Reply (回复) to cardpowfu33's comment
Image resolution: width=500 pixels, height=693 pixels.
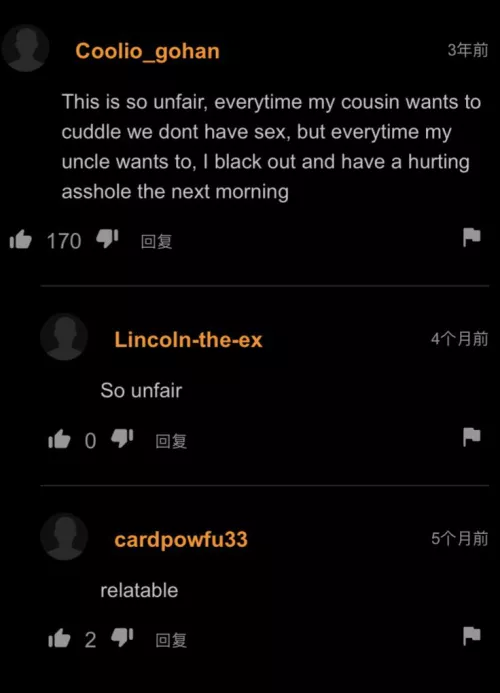[171, 640]
